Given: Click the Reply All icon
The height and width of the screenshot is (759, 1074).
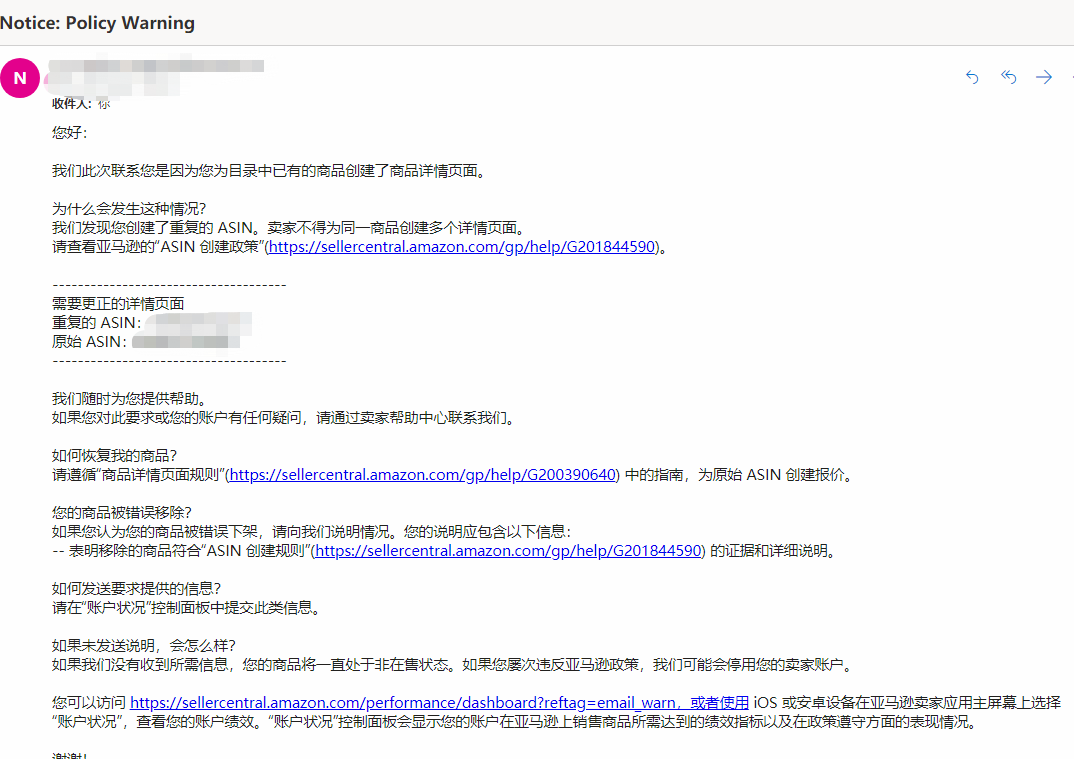Looking at the screenshot, I should [1008, 77].
